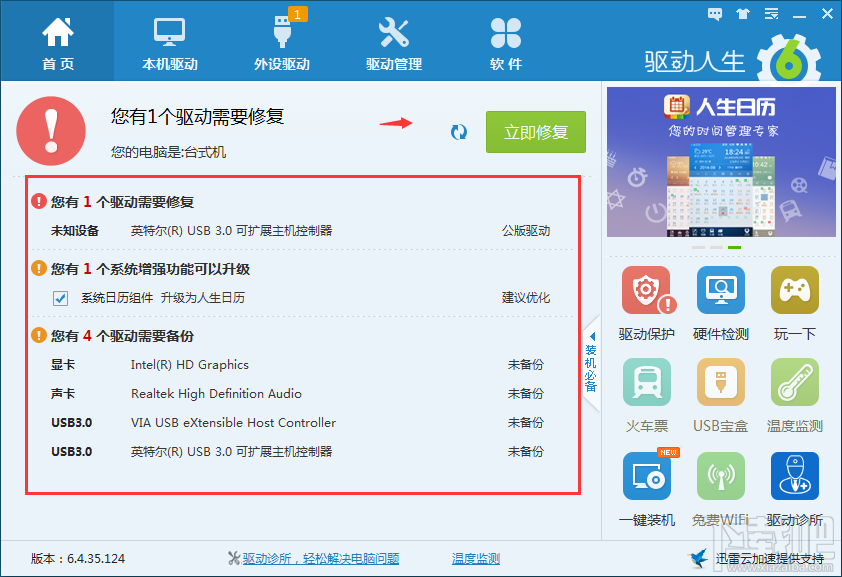Open link 驱动诊所，轻松解决电脑问题

[x=321, y=559]
